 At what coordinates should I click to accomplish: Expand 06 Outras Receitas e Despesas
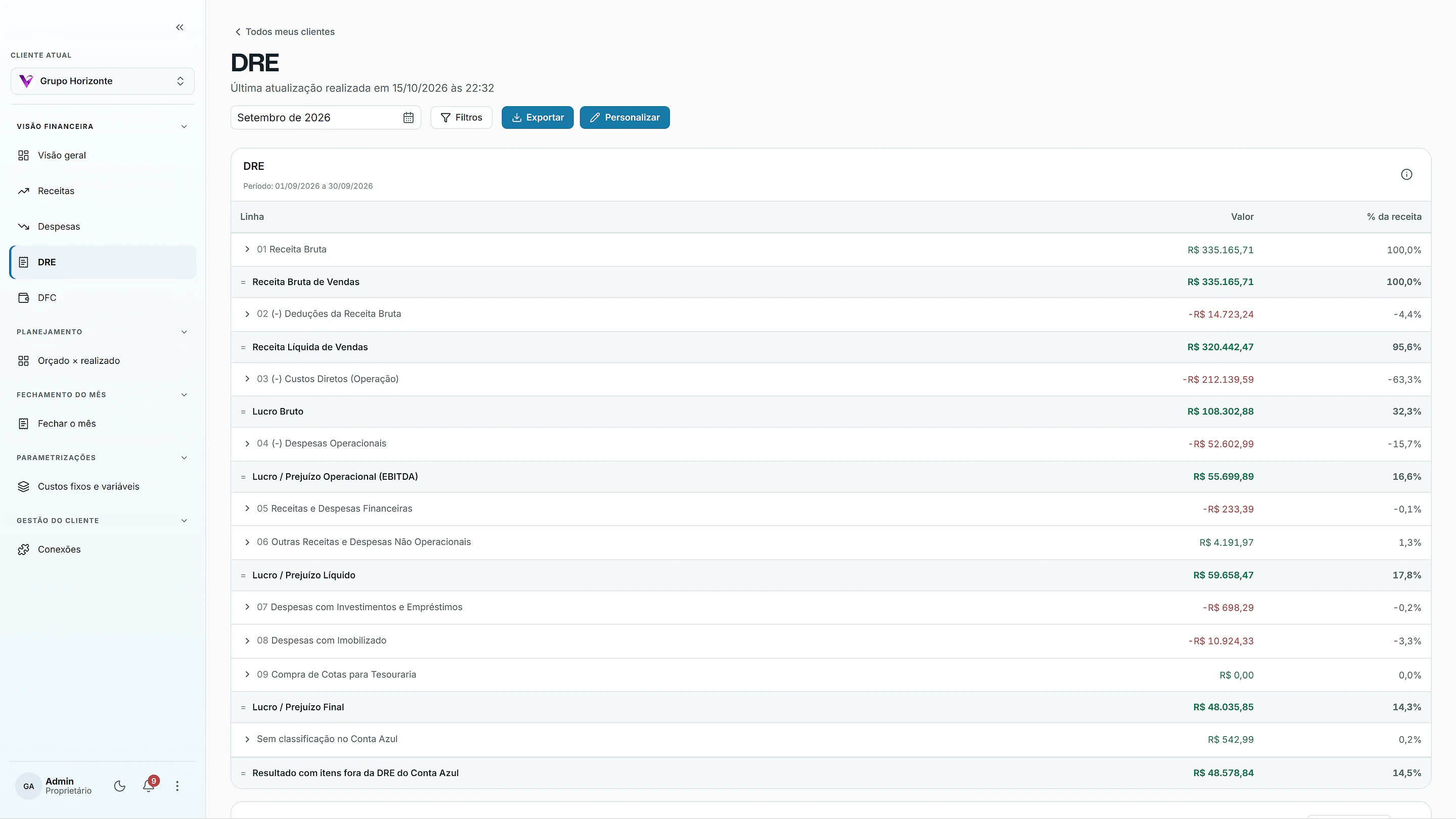coord(247,542)
